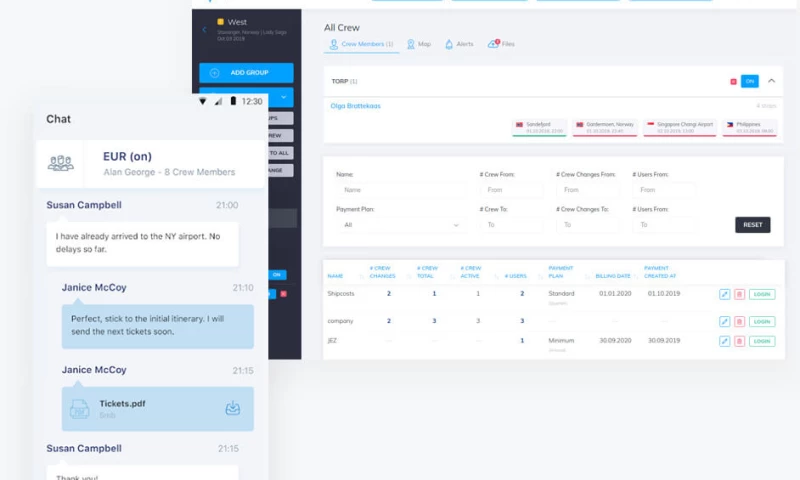Screen dimensions: 800x480
Task: Click the # Users From input field
Action: tap(664, 190)
